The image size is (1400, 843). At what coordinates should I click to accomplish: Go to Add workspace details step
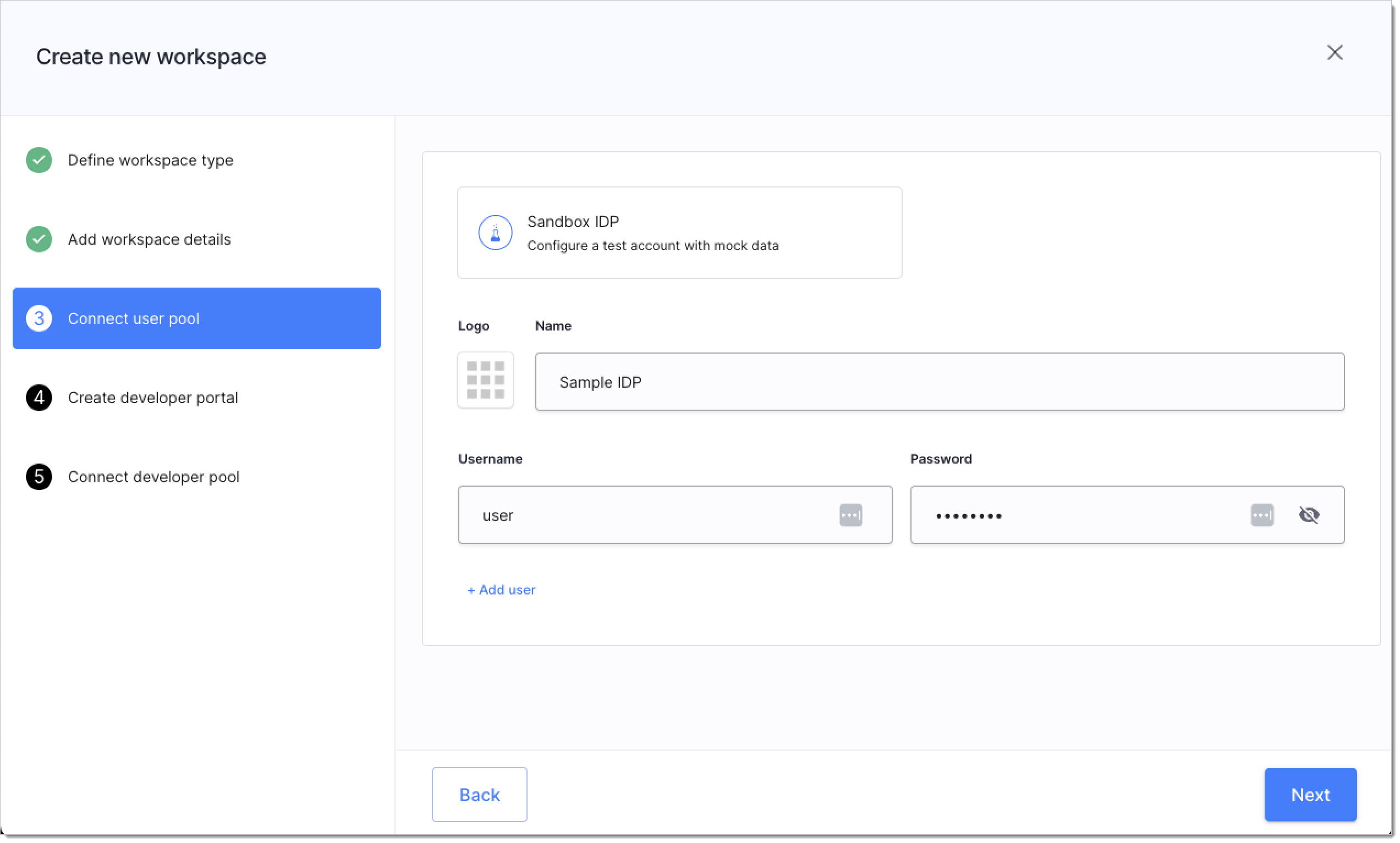coord(149,239)
